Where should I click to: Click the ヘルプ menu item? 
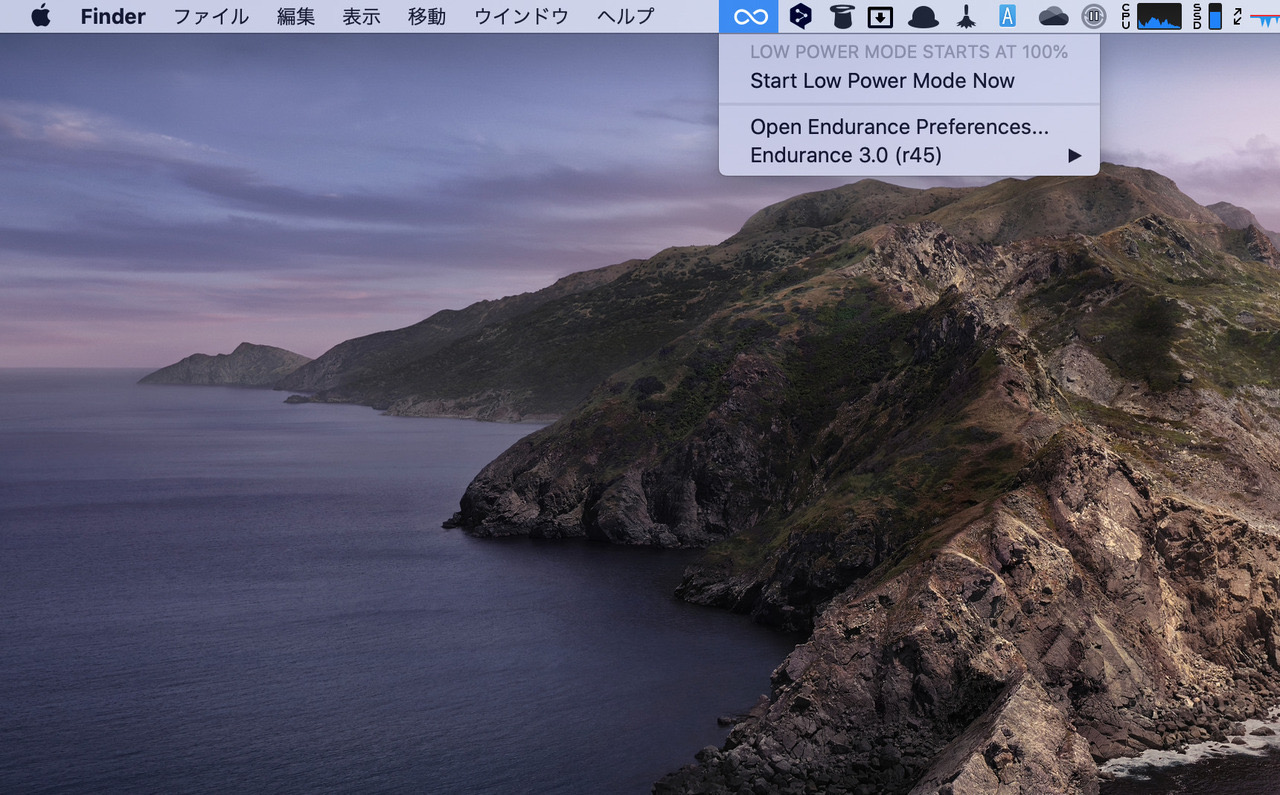(625, 16)
